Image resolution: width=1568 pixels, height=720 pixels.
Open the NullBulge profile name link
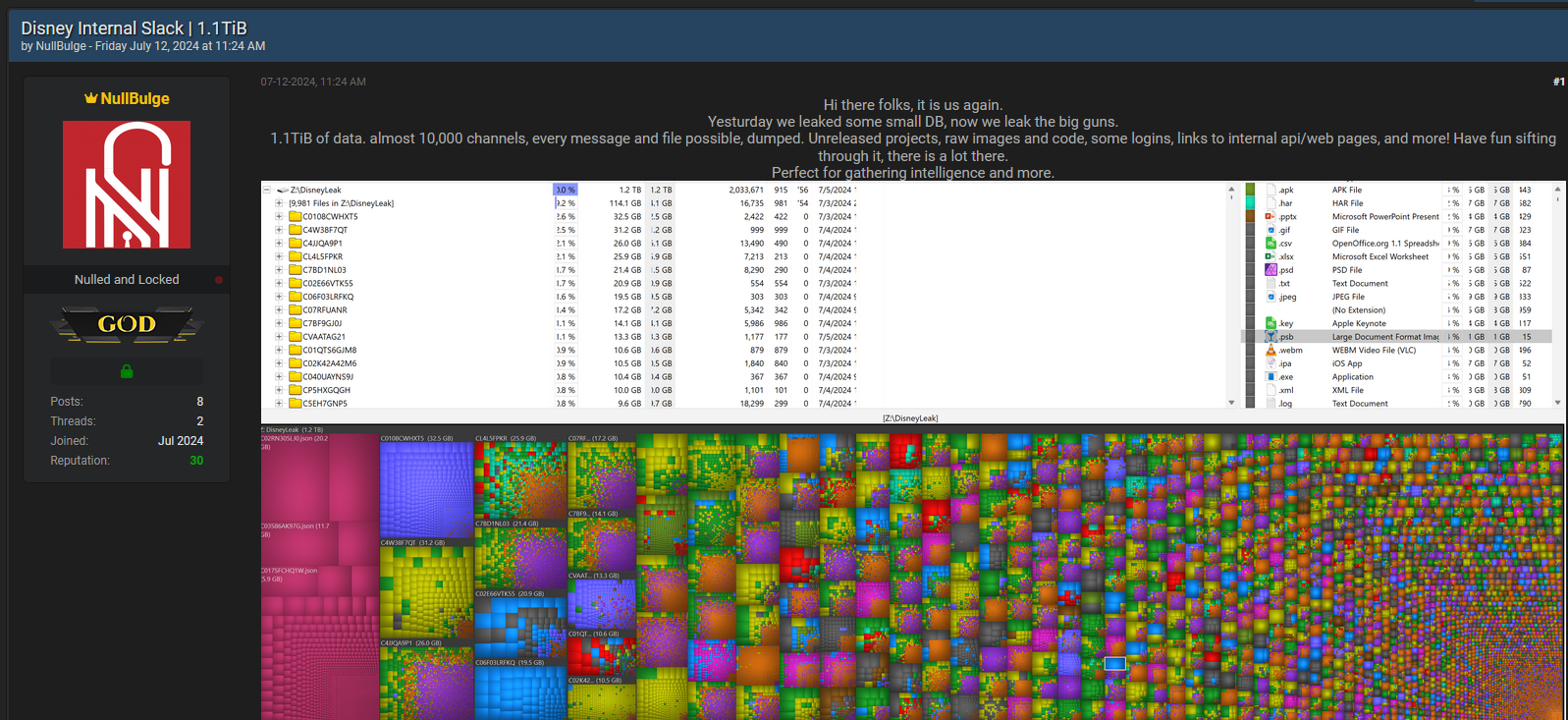pos(135,98)
